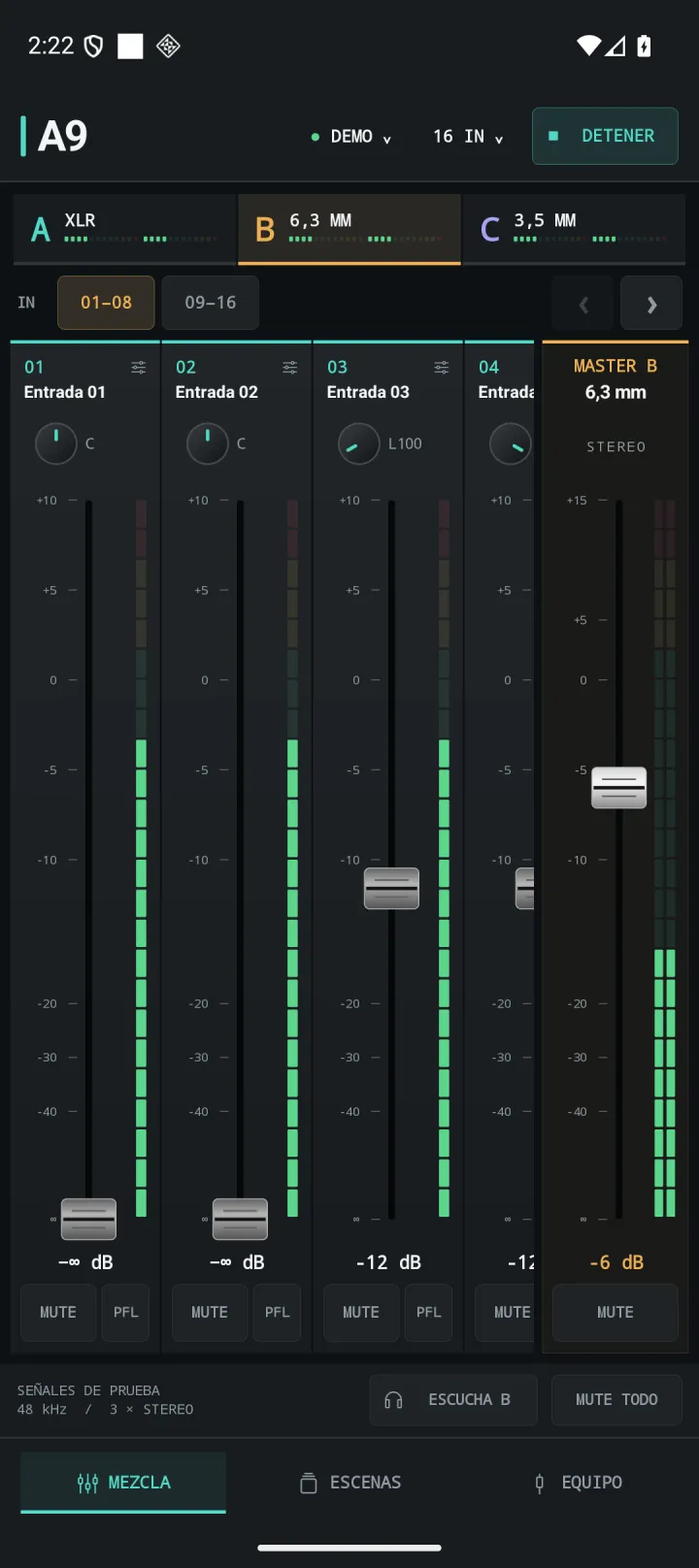
Task: Click the headphones icon in Escucha B
Action: point(393,1399)
